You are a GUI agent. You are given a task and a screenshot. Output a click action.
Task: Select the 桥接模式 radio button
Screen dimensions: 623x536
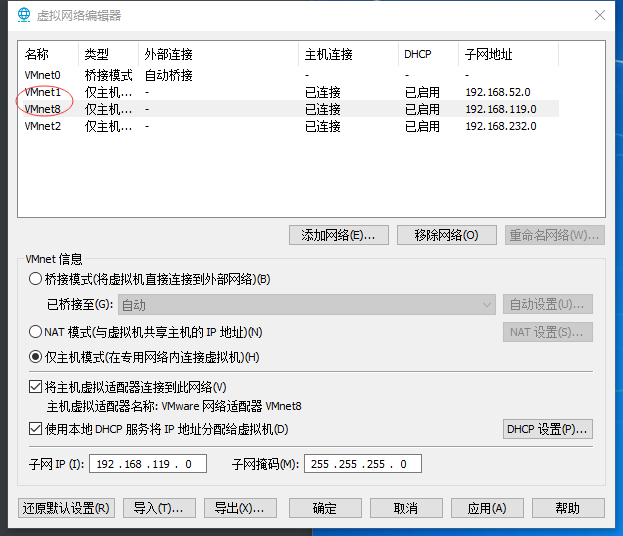point(35,279)
